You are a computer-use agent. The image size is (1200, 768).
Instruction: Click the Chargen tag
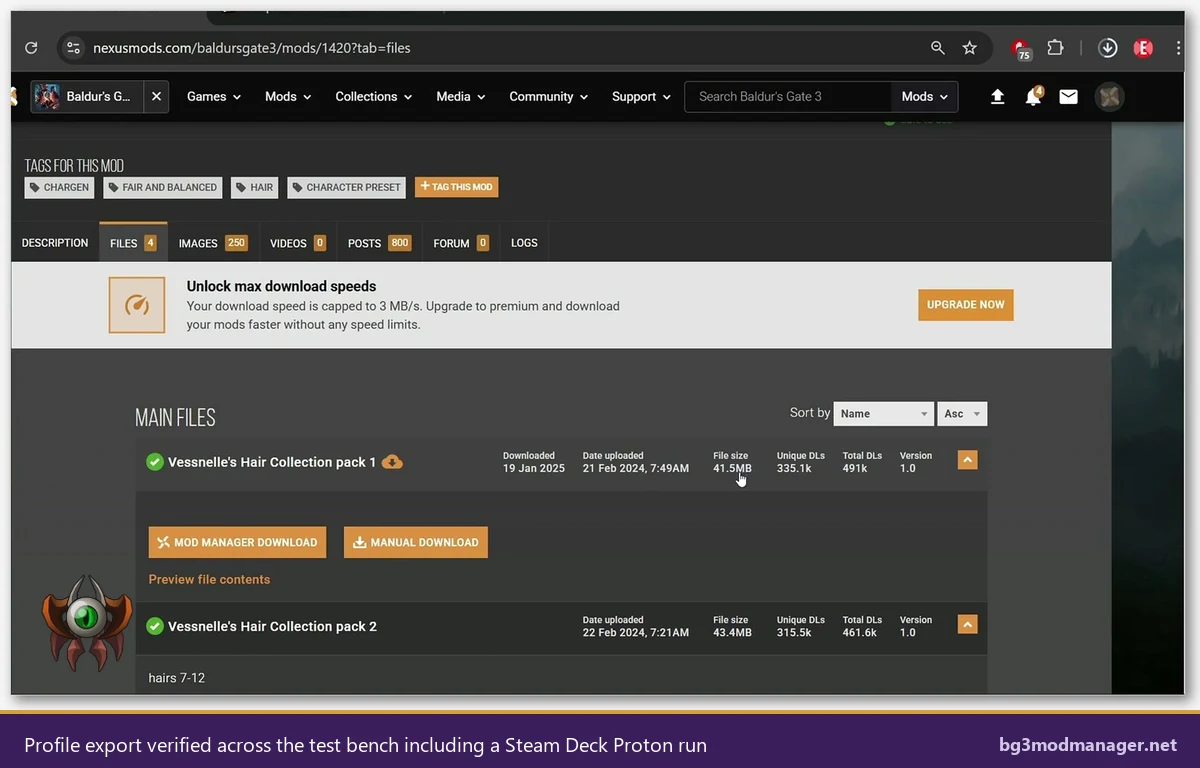pyautogui.click(x=60, y=187)
